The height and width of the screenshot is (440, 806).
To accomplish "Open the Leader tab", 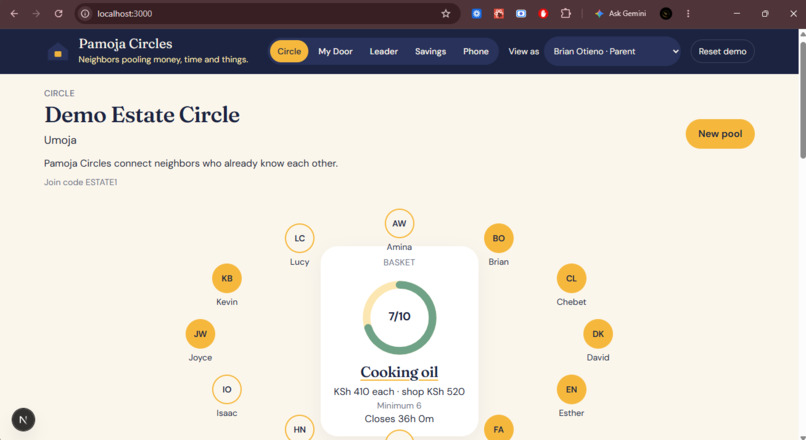I will [x=383, y=51].
